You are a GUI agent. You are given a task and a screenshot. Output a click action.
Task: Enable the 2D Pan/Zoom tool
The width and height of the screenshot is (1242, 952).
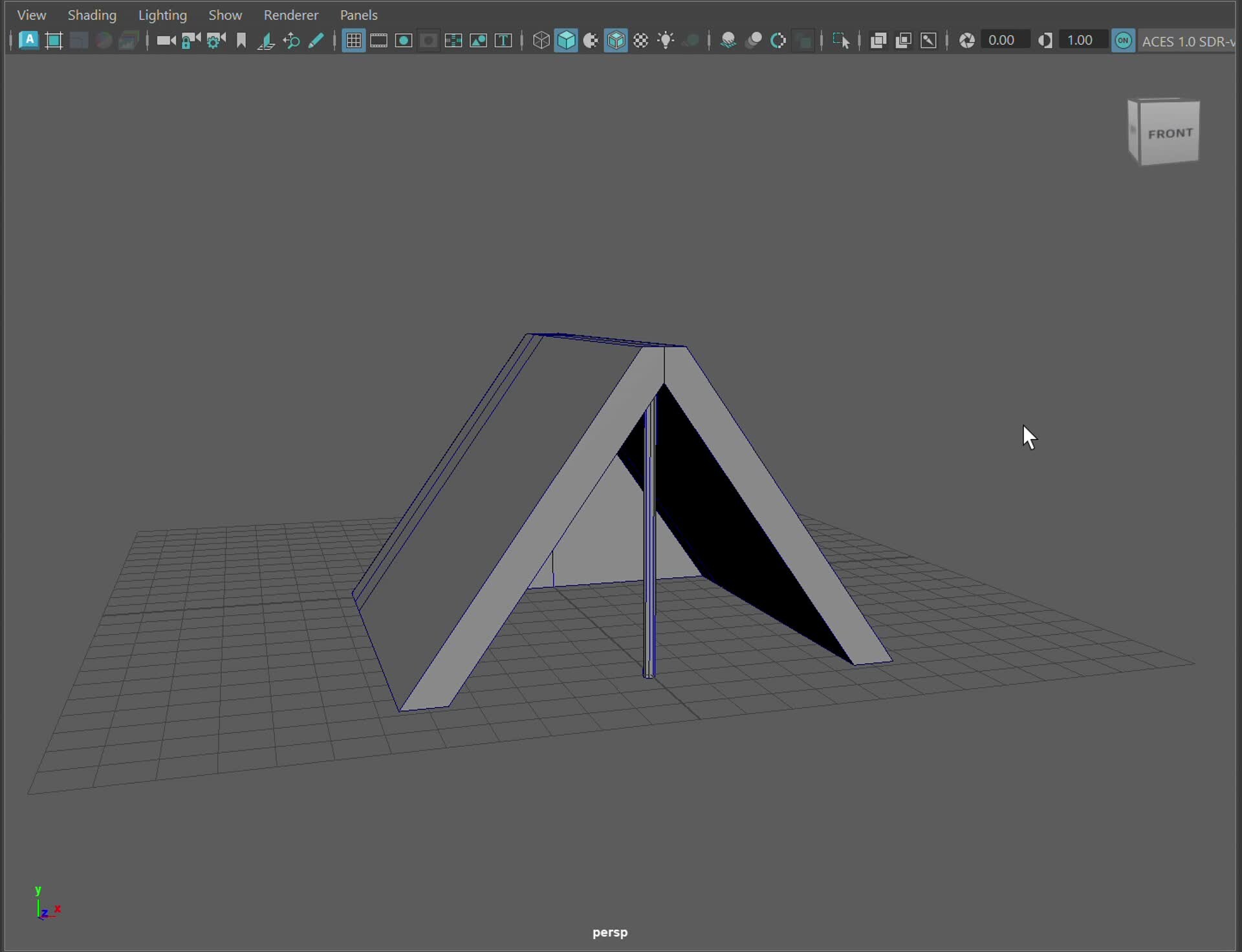(x=291, y=40)
